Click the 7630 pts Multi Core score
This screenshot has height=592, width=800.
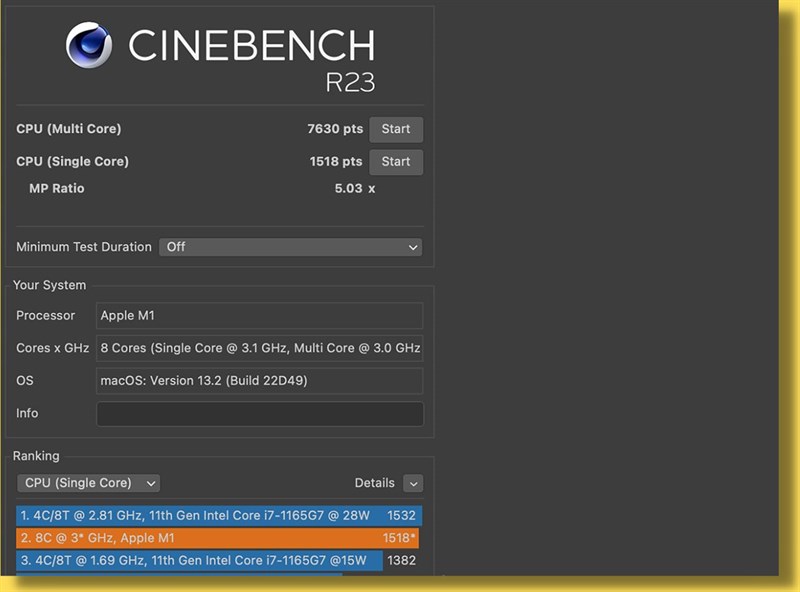click(x=335, y=129)
